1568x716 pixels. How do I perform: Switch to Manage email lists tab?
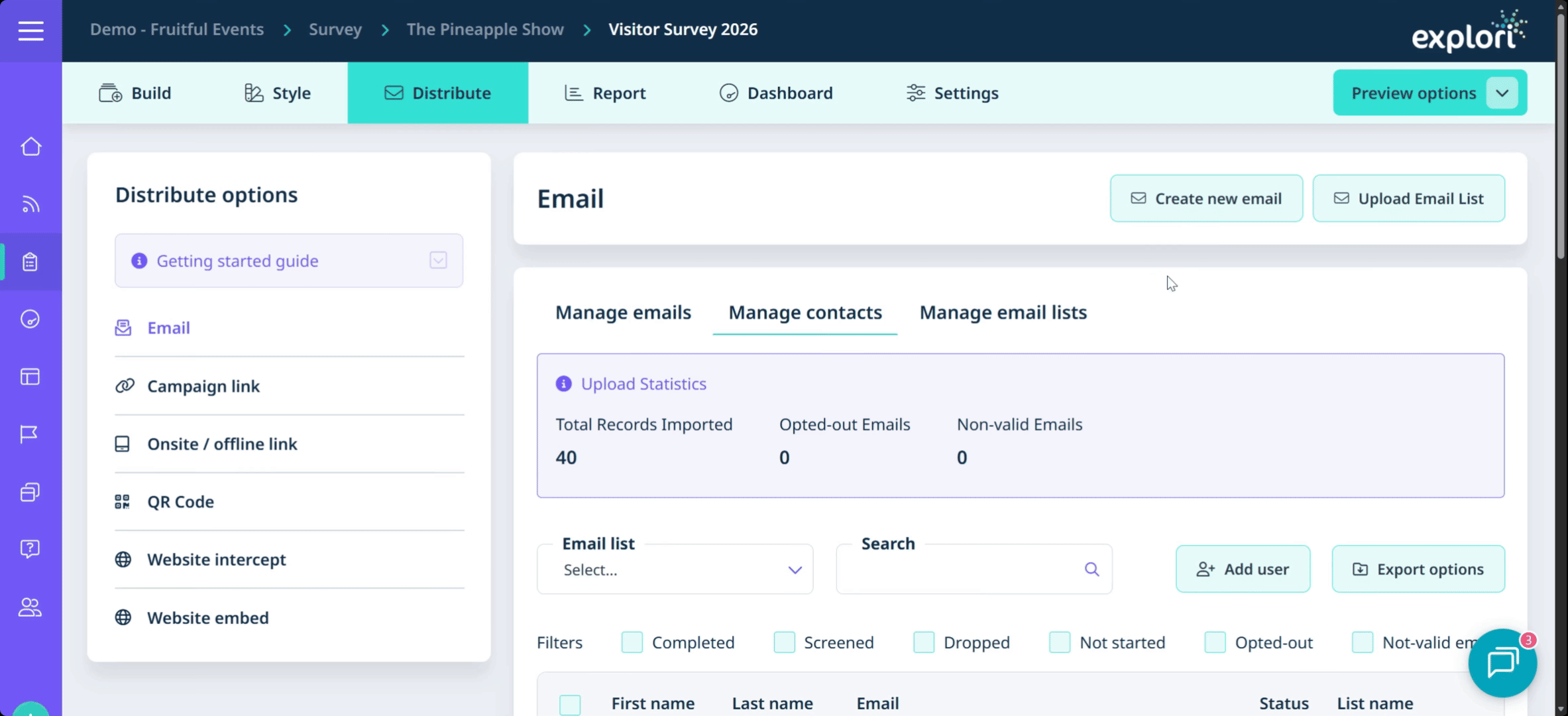1003,312
